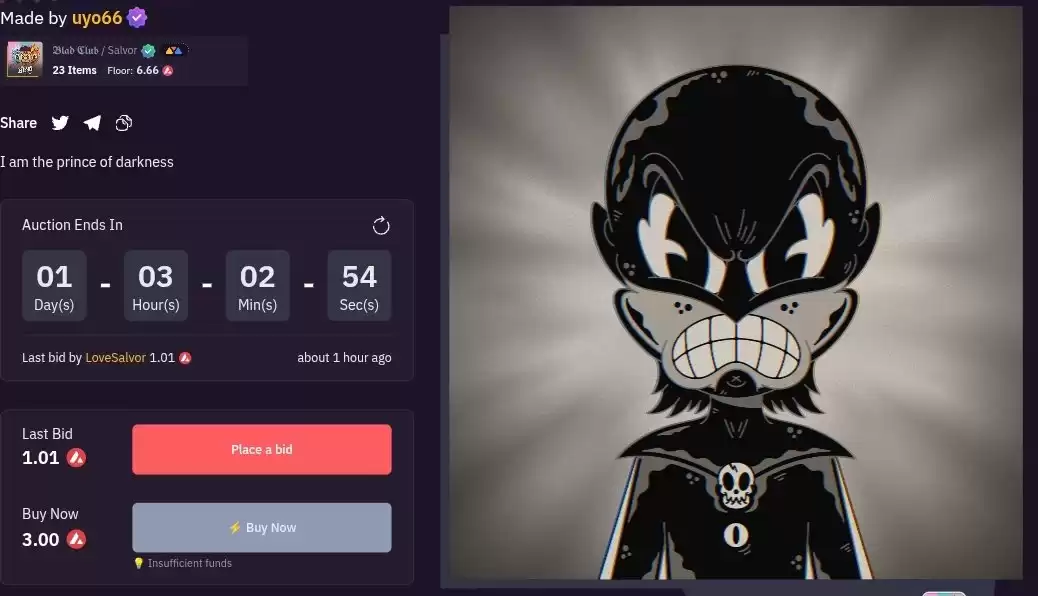
Task: Click the Place a bid button
Action: click(x=261, y=450)
